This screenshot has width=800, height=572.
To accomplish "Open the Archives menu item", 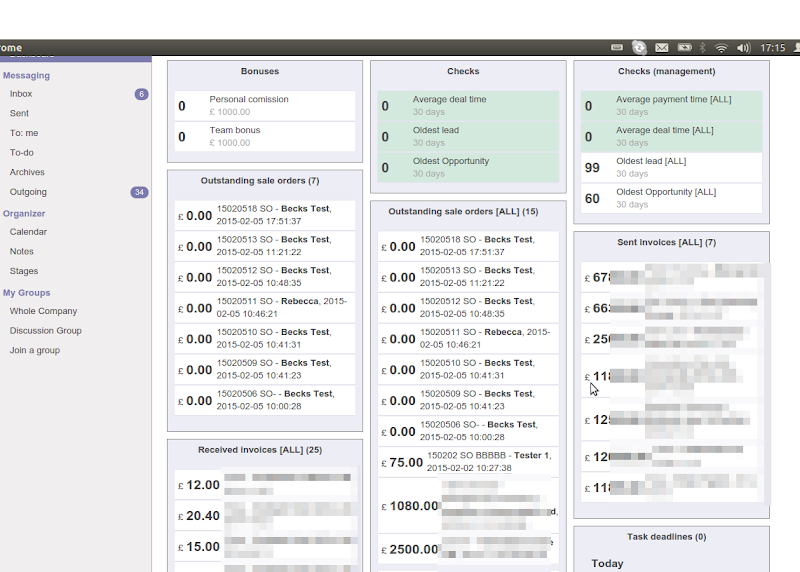I will pos(27,172).
